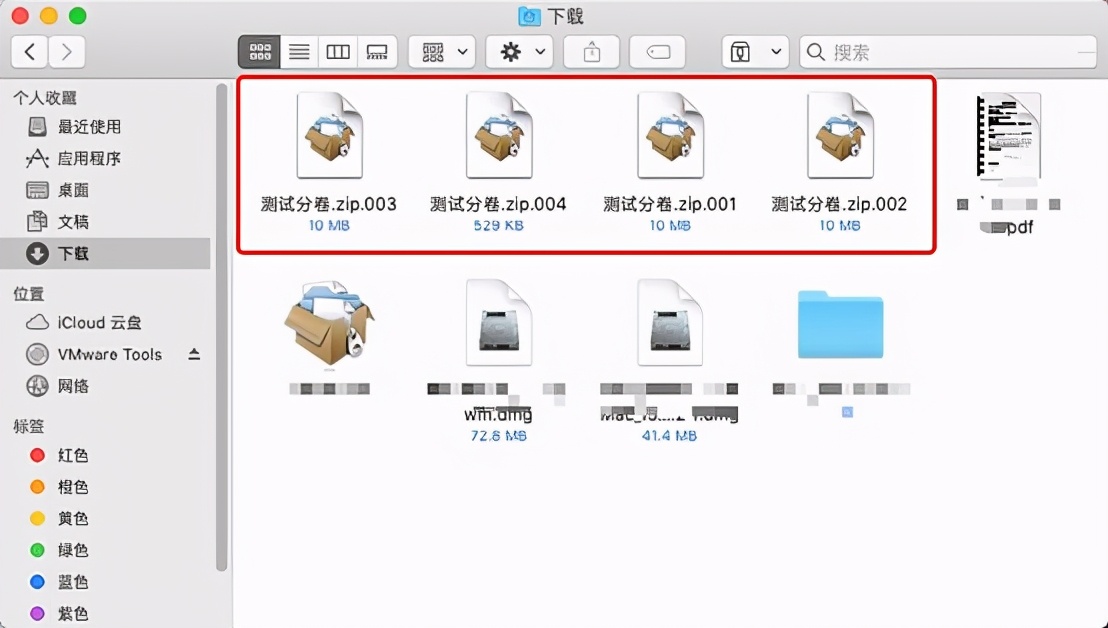Open the archive utility toolbar dropdown
Screen dimensions: 1108x628
click(755, 52)
